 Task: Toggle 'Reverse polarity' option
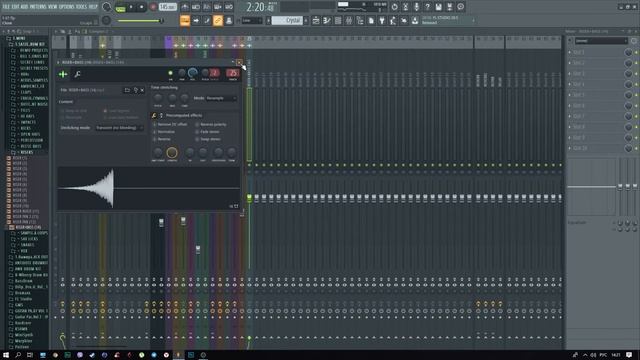pyautogui.click(x=211, y=124)
